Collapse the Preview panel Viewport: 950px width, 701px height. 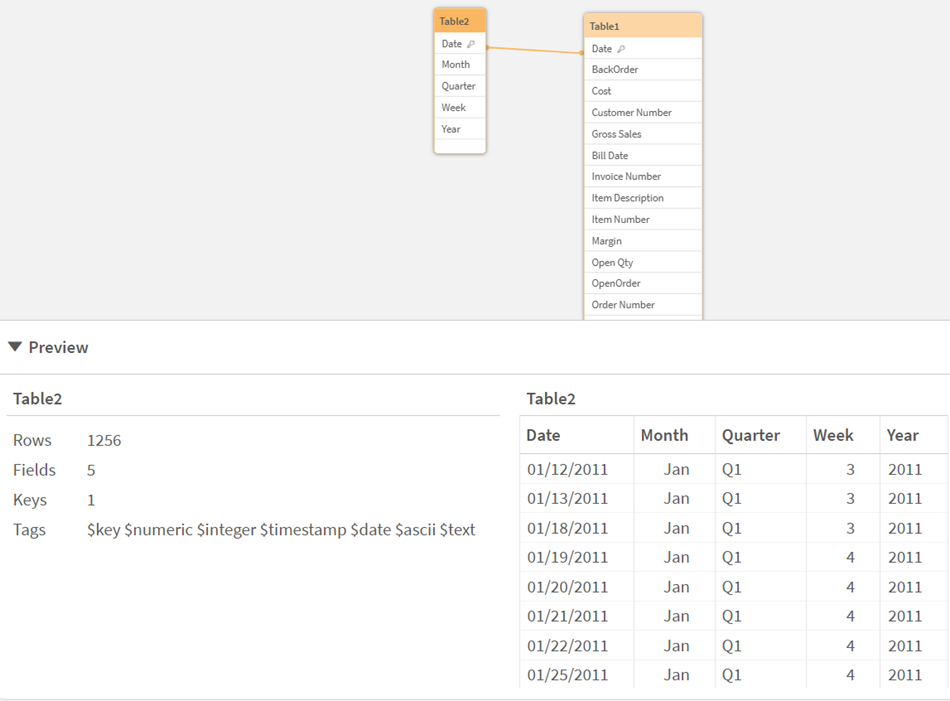pos(15,347)
